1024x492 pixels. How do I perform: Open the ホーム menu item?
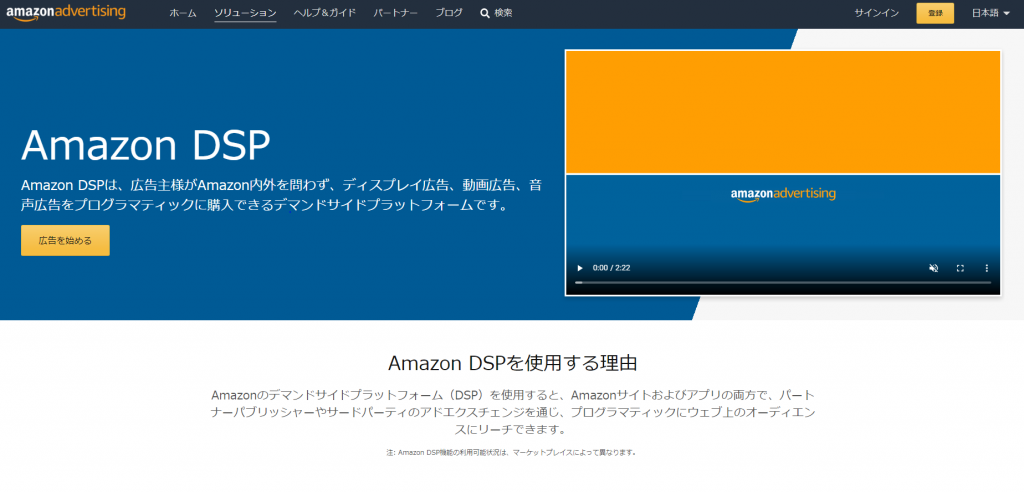pos(183,13)
